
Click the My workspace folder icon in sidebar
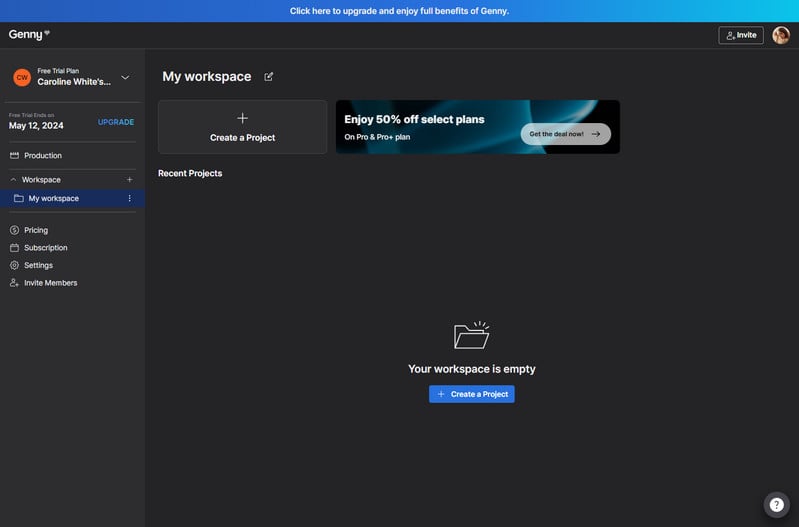[x=18, y=198]
